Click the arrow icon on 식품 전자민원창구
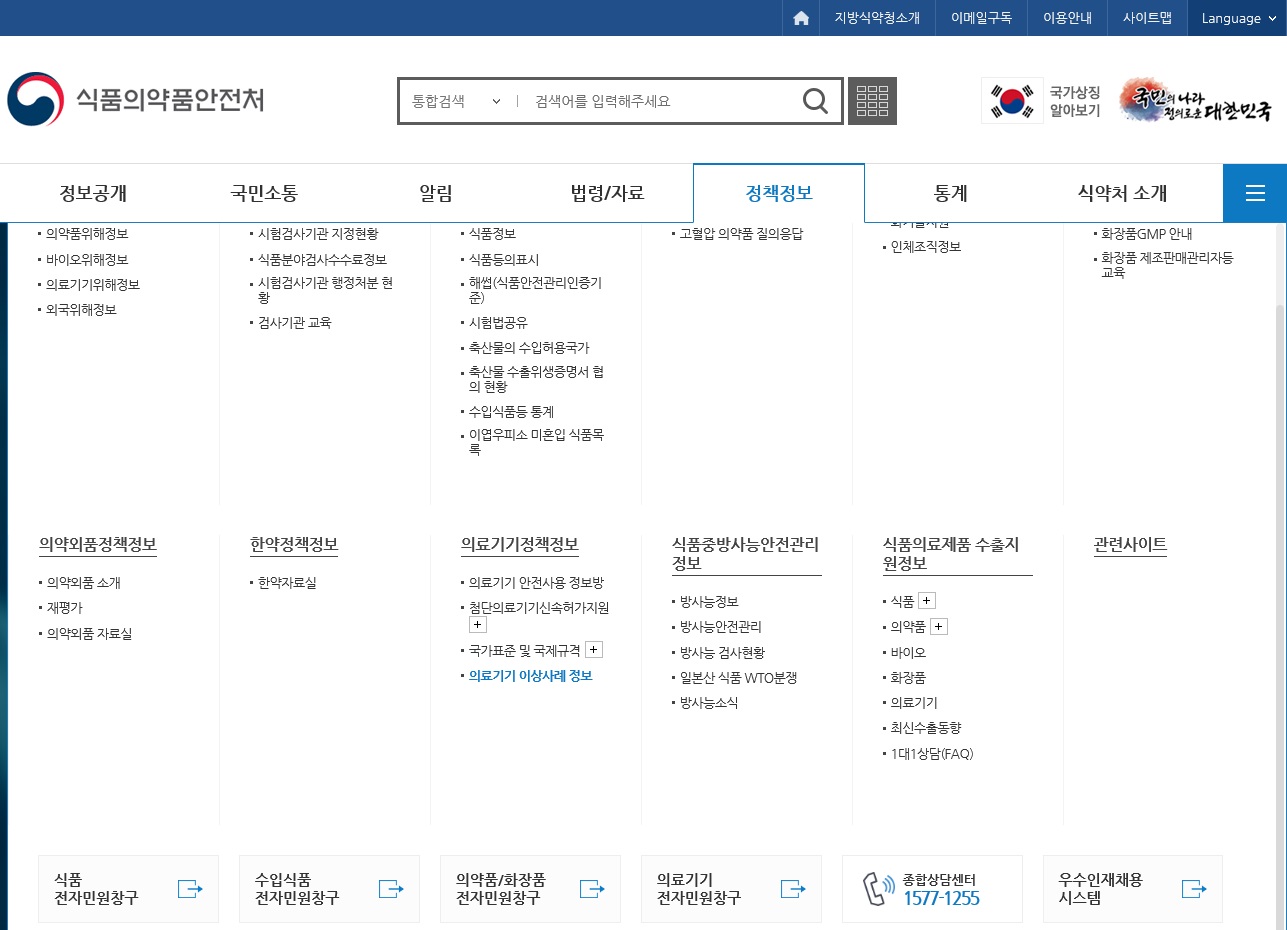 click(x=190, y=888)
